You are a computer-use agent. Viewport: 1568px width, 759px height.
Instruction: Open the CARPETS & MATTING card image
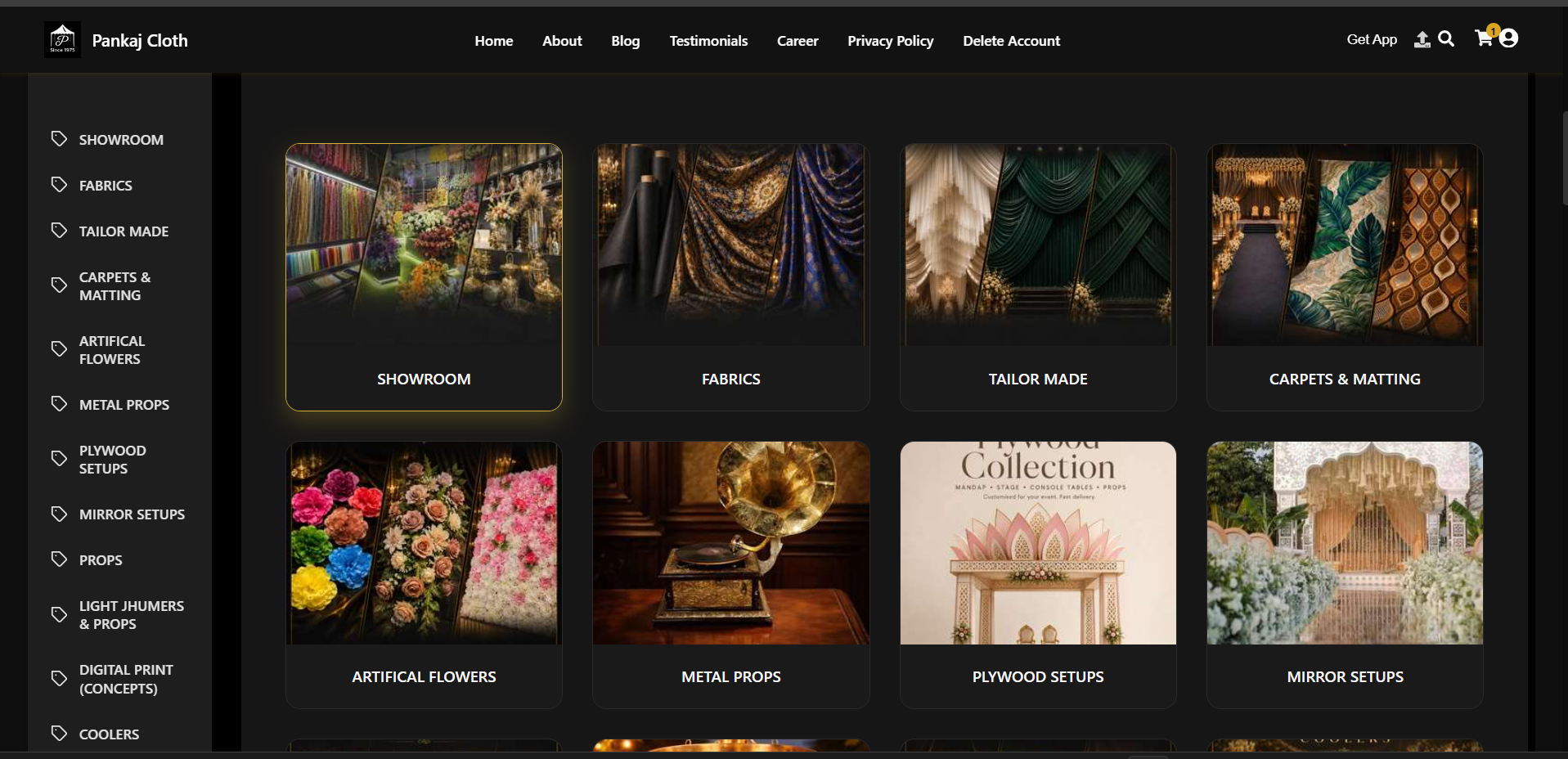click(1345, 245)
